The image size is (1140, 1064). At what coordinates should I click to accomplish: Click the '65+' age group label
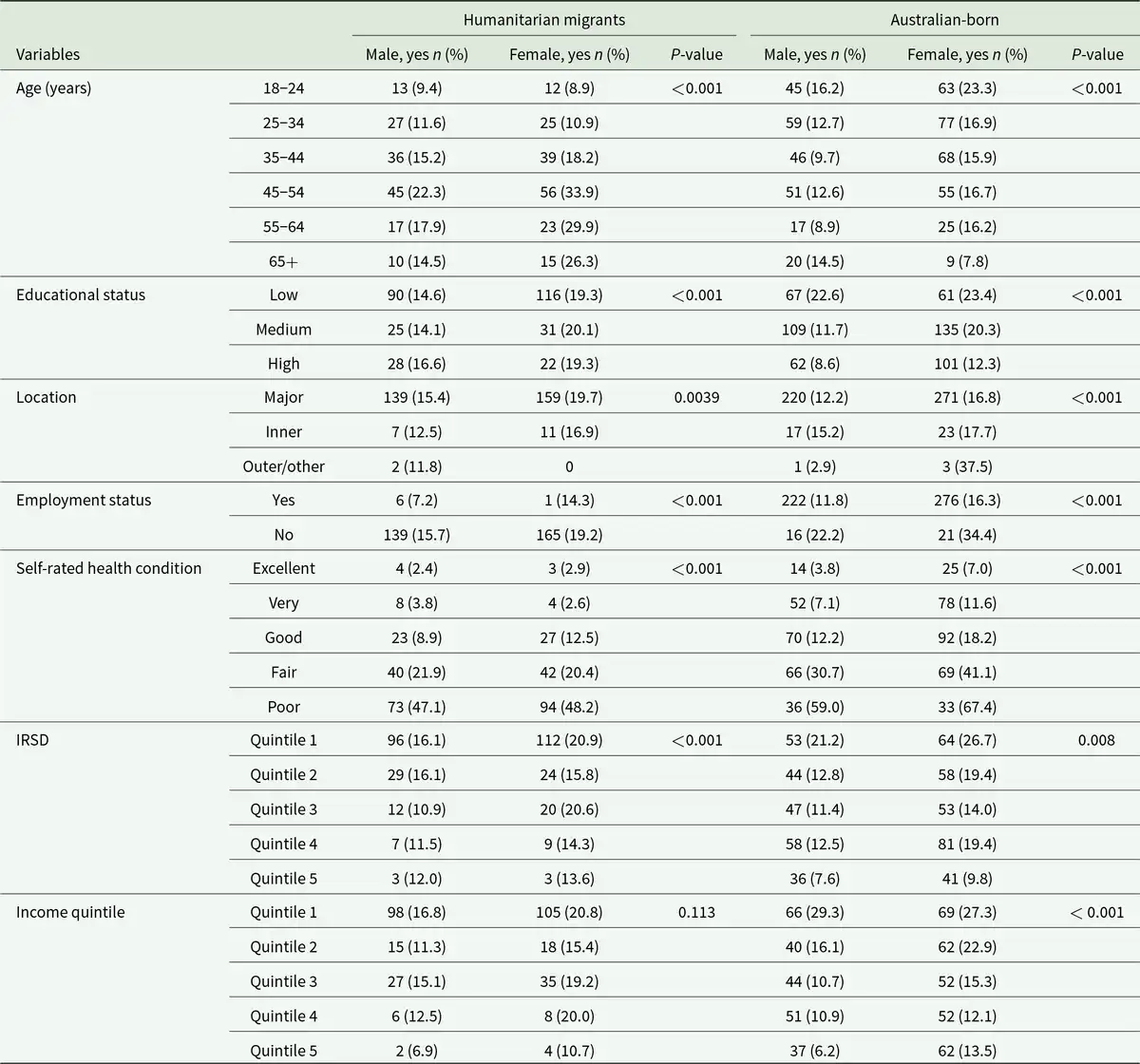(283, 261)
